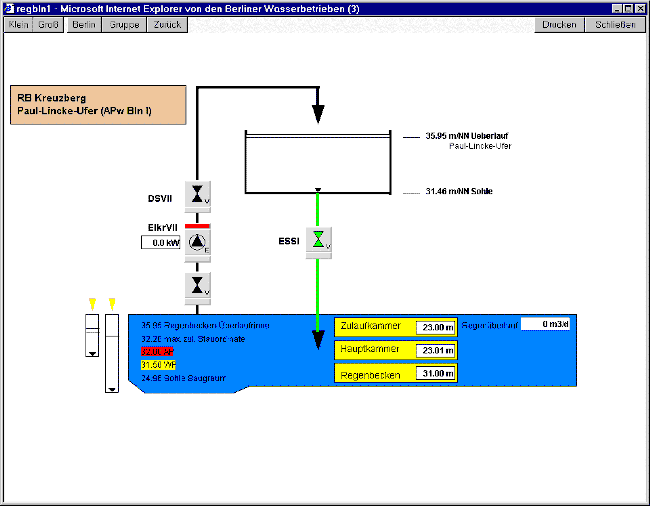Viewport: 650px width, 506px height.
Task: Click the Hauptkammer label
Action: pos(370,349)
